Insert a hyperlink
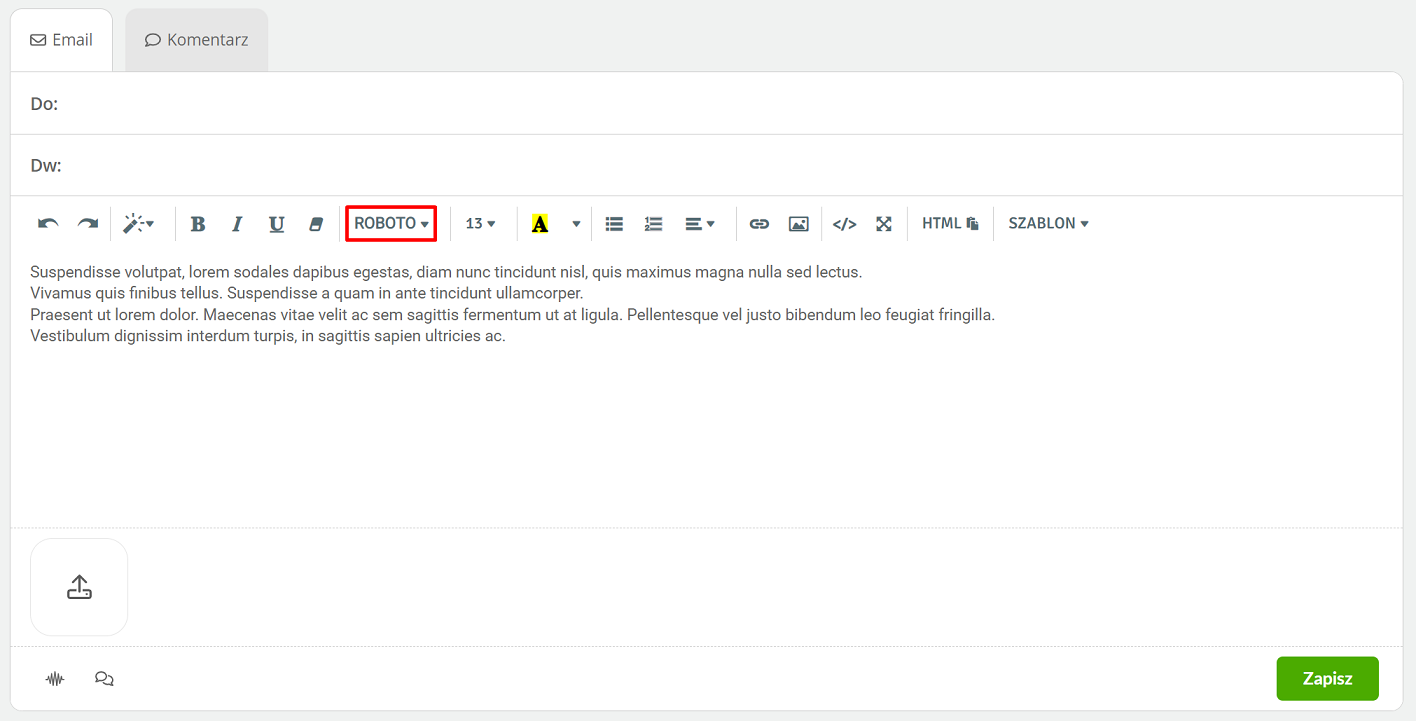This screenshot has height=721, width=1416. [x=759, y=224]
